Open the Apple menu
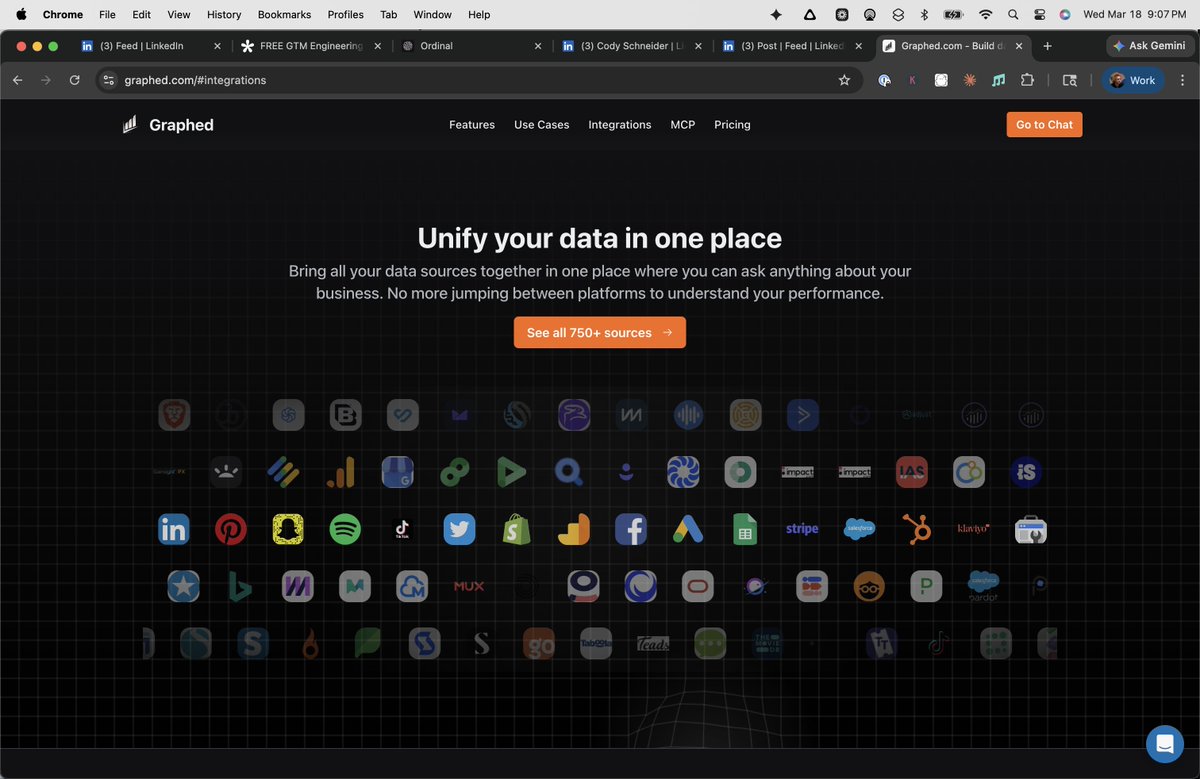 tap(21, 14)
